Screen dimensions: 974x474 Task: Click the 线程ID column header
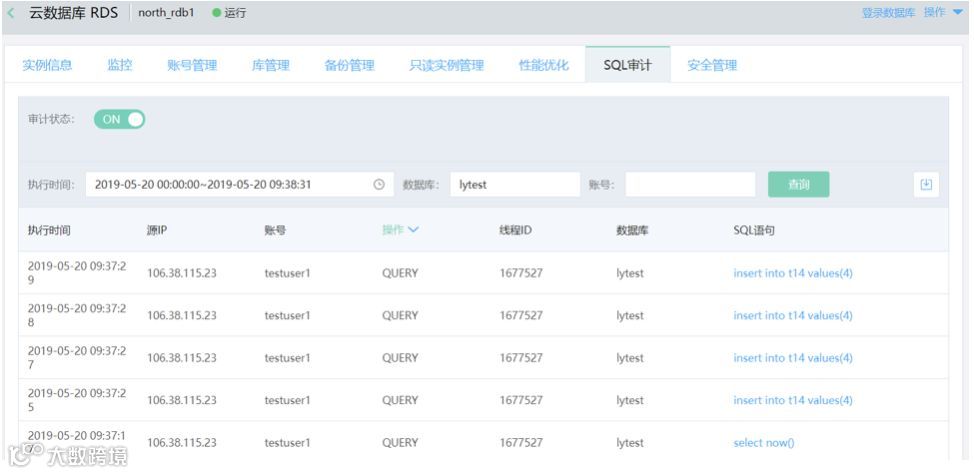[516, 230]
